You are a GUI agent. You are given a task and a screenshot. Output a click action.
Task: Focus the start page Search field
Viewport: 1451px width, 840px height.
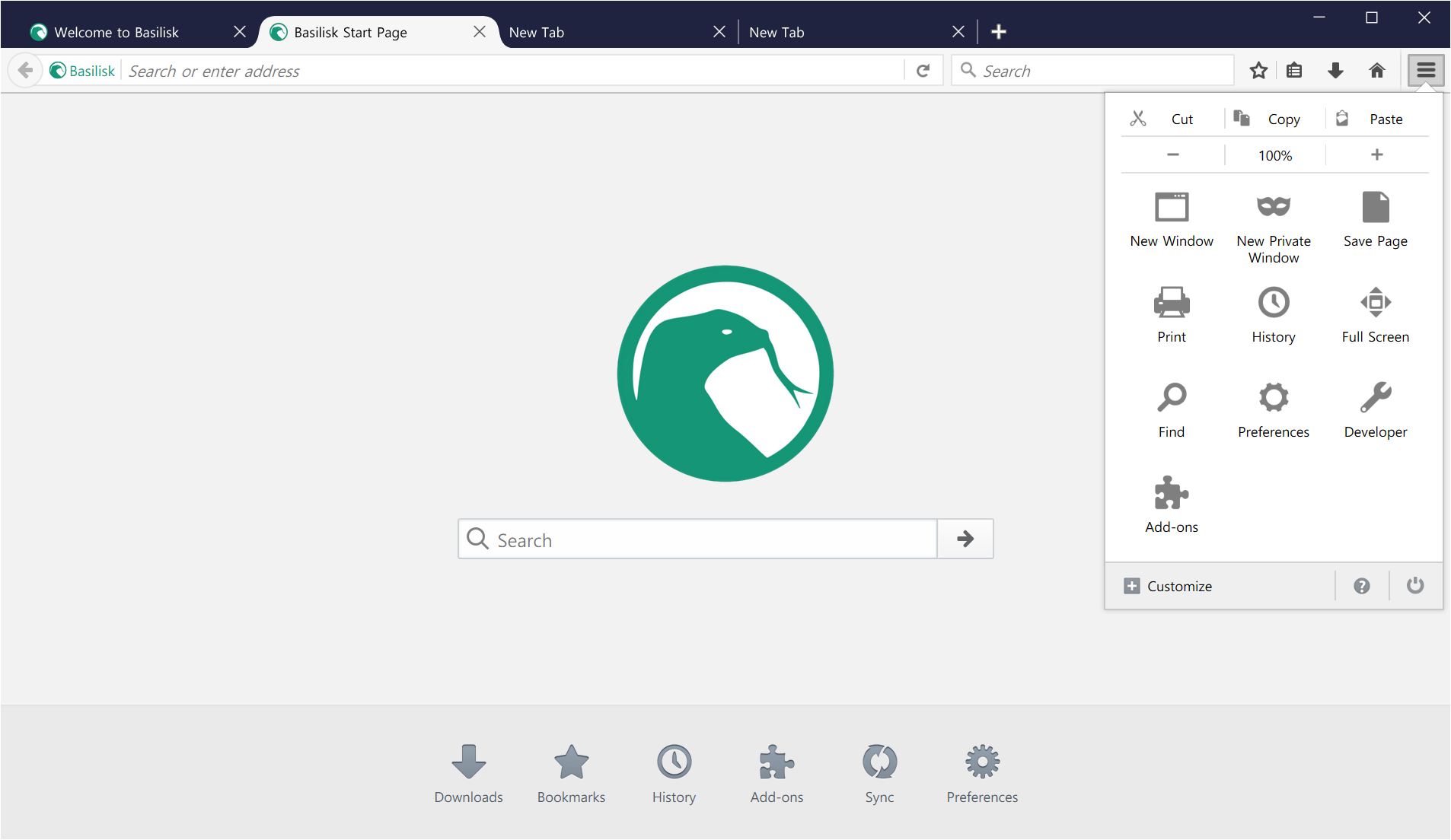coord(697,539)
